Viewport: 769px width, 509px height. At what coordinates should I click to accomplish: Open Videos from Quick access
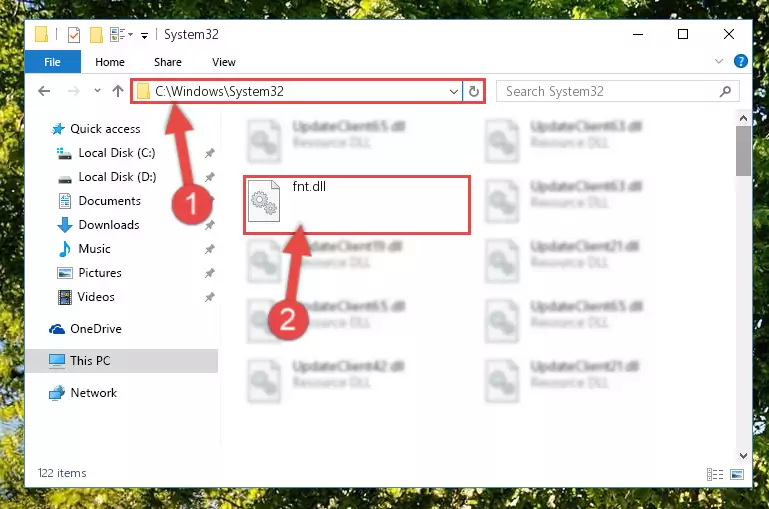[x=96, y=297]
